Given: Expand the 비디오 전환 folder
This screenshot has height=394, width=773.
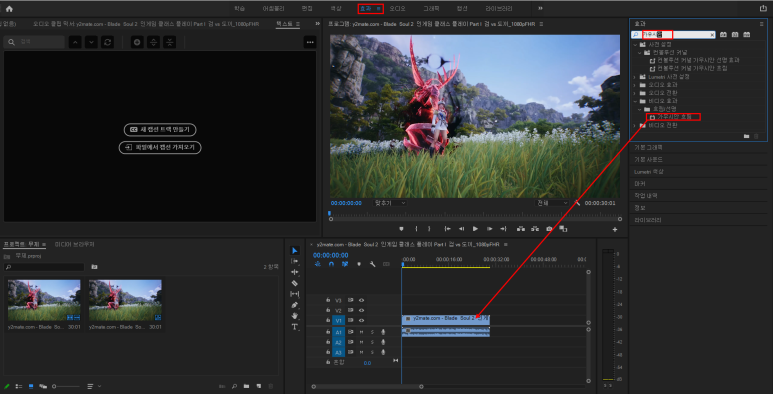Looking at the screenshot, I should pyautogui.click(x=635, y=125).
